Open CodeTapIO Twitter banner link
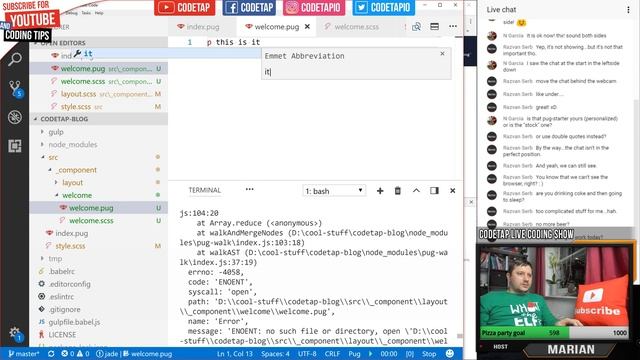The width and height of the screenshot is (640, 360). [384, 7]
